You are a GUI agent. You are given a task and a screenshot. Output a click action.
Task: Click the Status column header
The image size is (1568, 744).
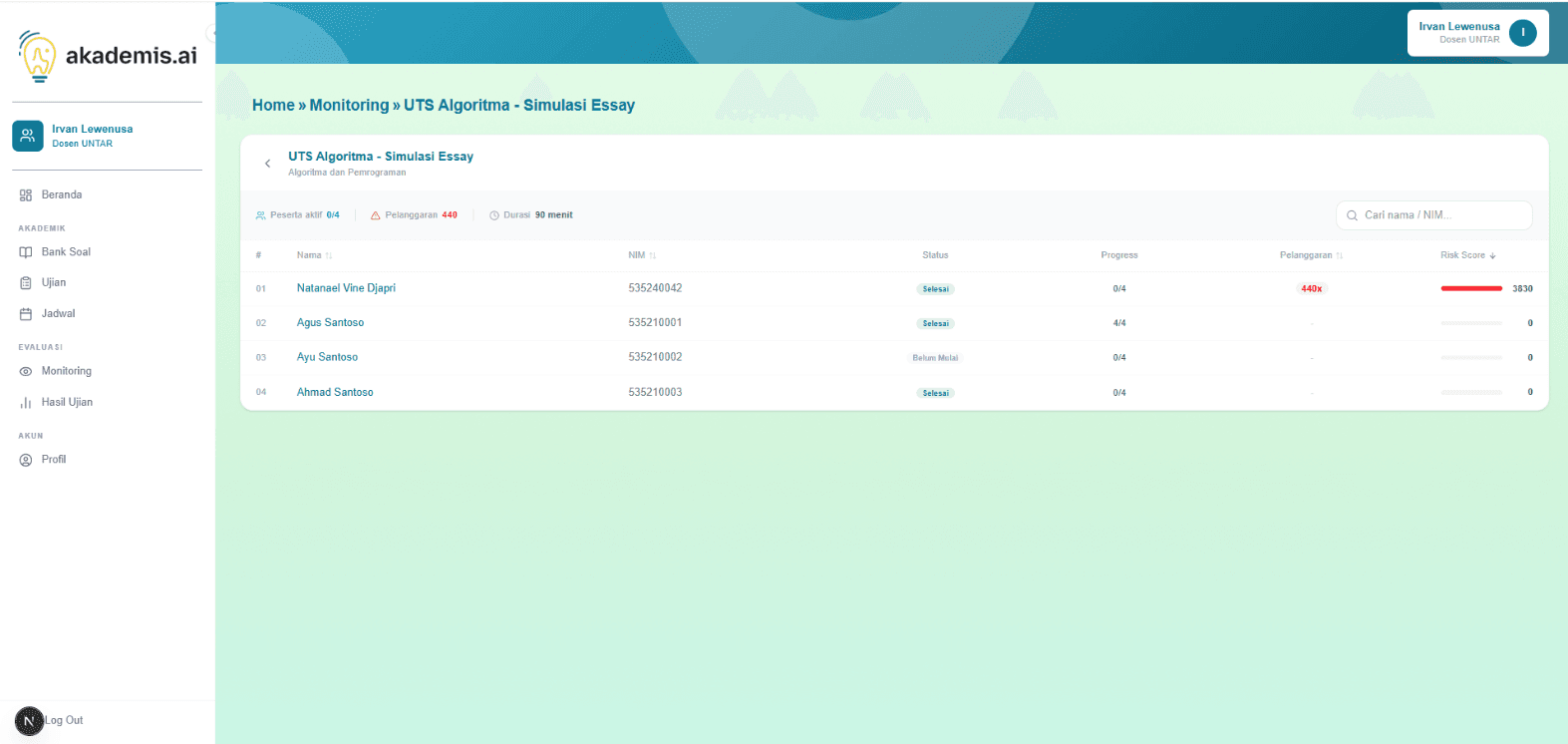pos(935,255)
